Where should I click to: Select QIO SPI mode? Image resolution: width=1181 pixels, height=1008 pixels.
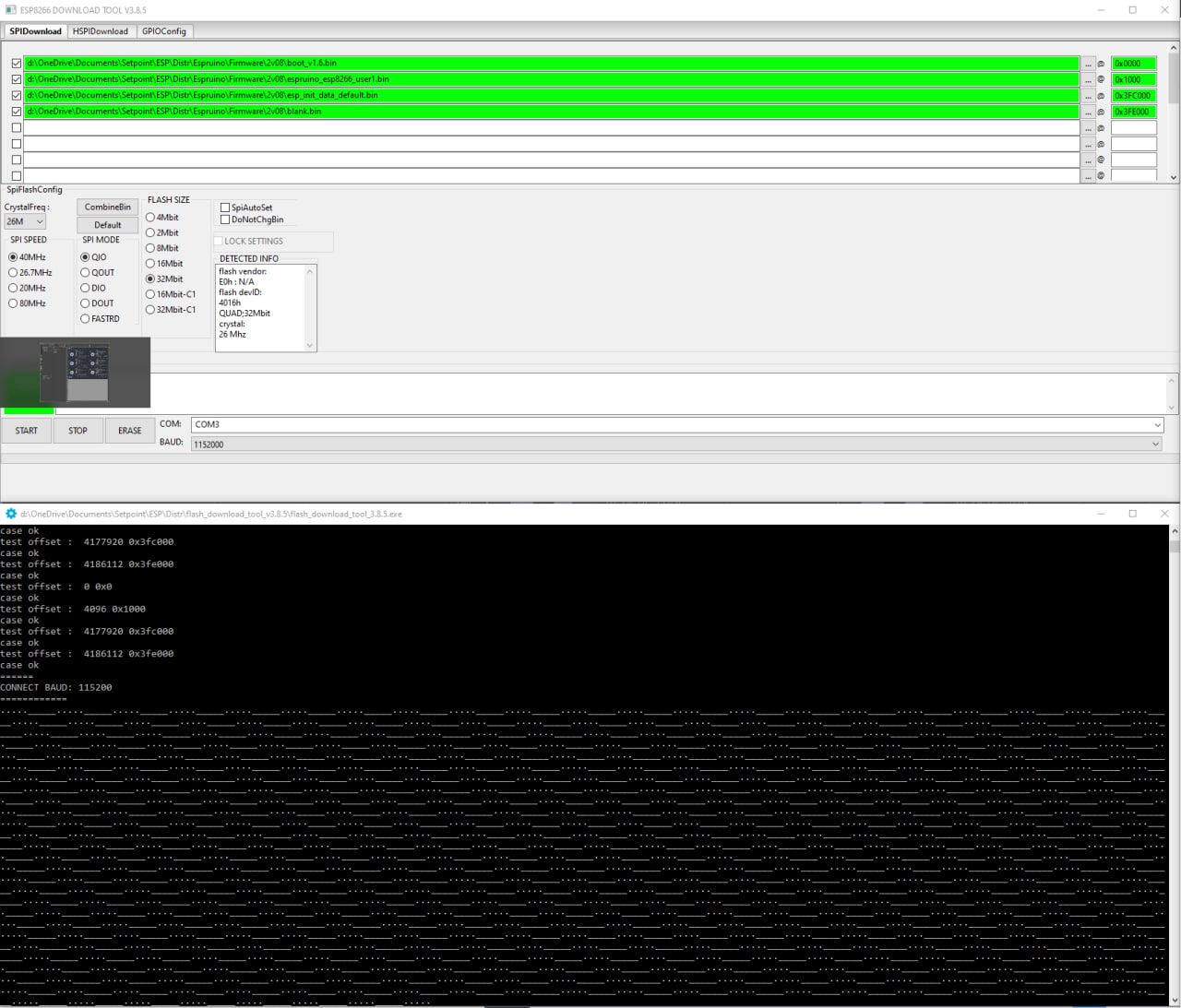(85, 257)
